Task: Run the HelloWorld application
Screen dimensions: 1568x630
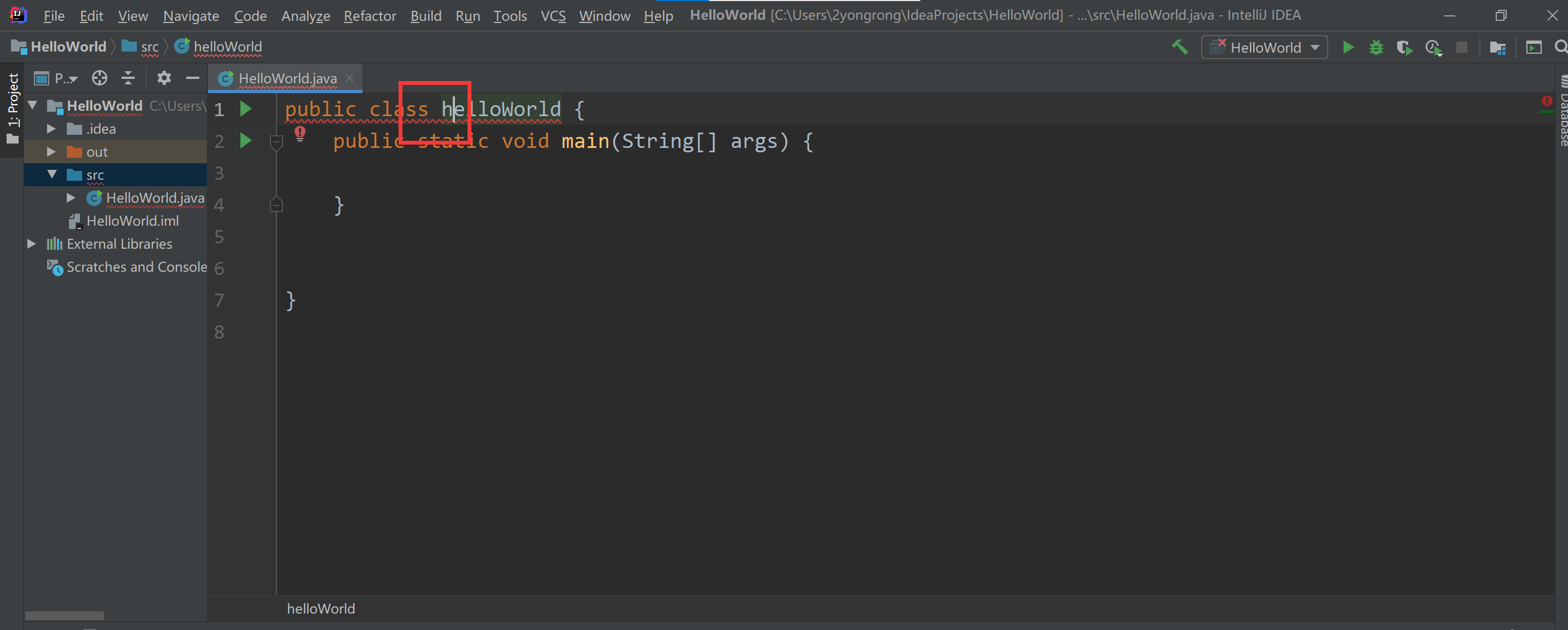Action: (1348, 47)
